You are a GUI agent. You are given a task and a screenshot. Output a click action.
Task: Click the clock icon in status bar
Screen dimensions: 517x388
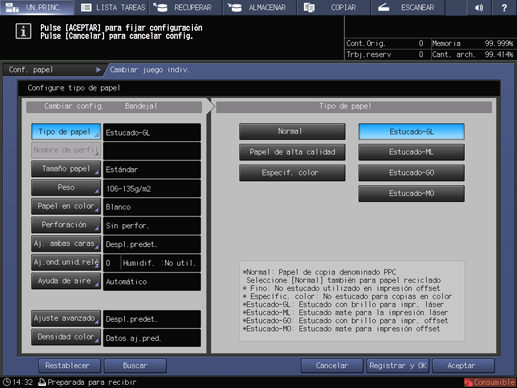click(6, 382)
